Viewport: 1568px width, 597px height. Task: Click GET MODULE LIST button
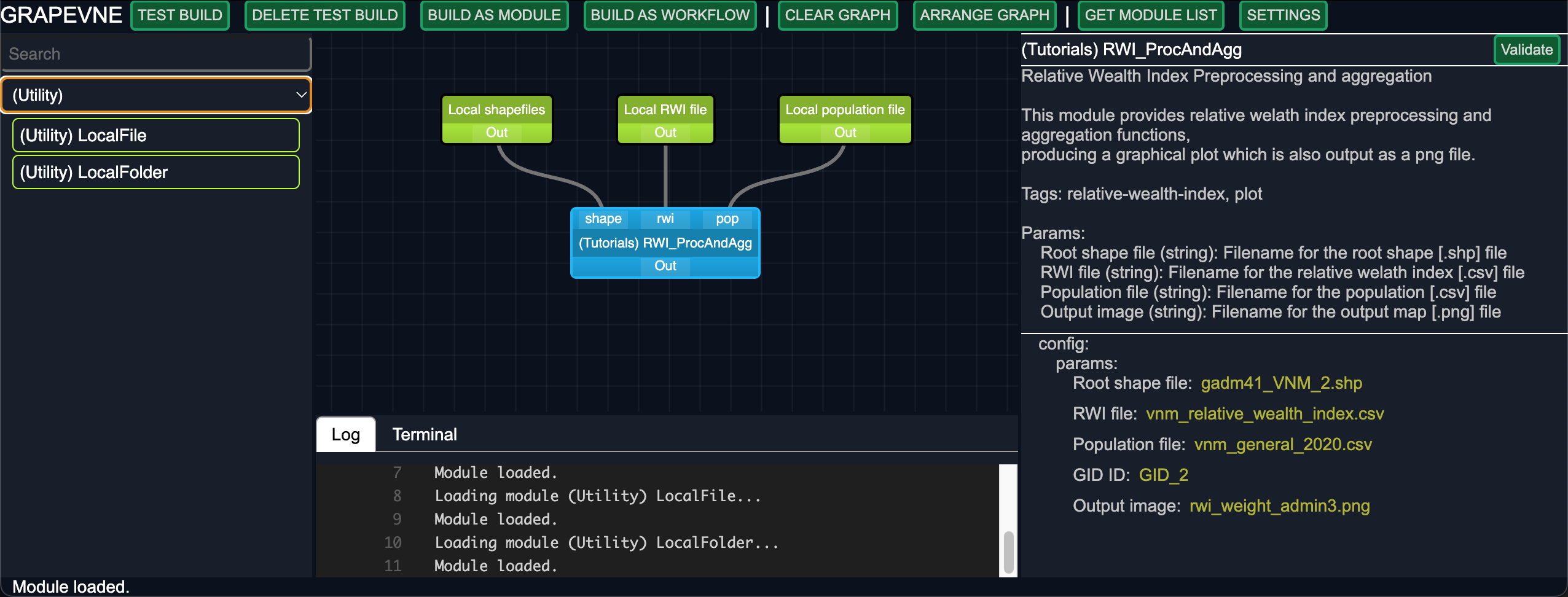1151,15
